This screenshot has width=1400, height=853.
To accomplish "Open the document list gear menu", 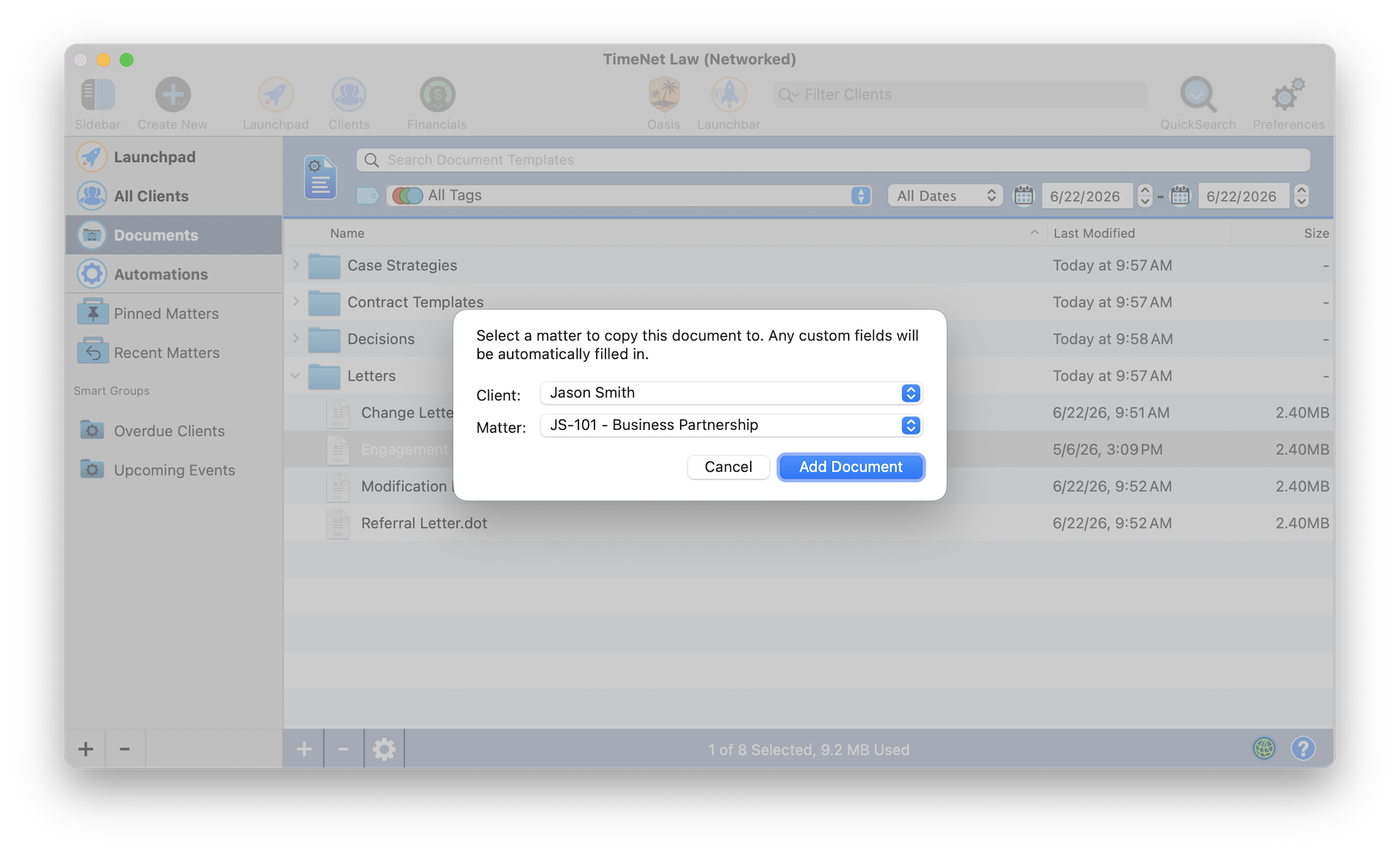I will (384, 749).
